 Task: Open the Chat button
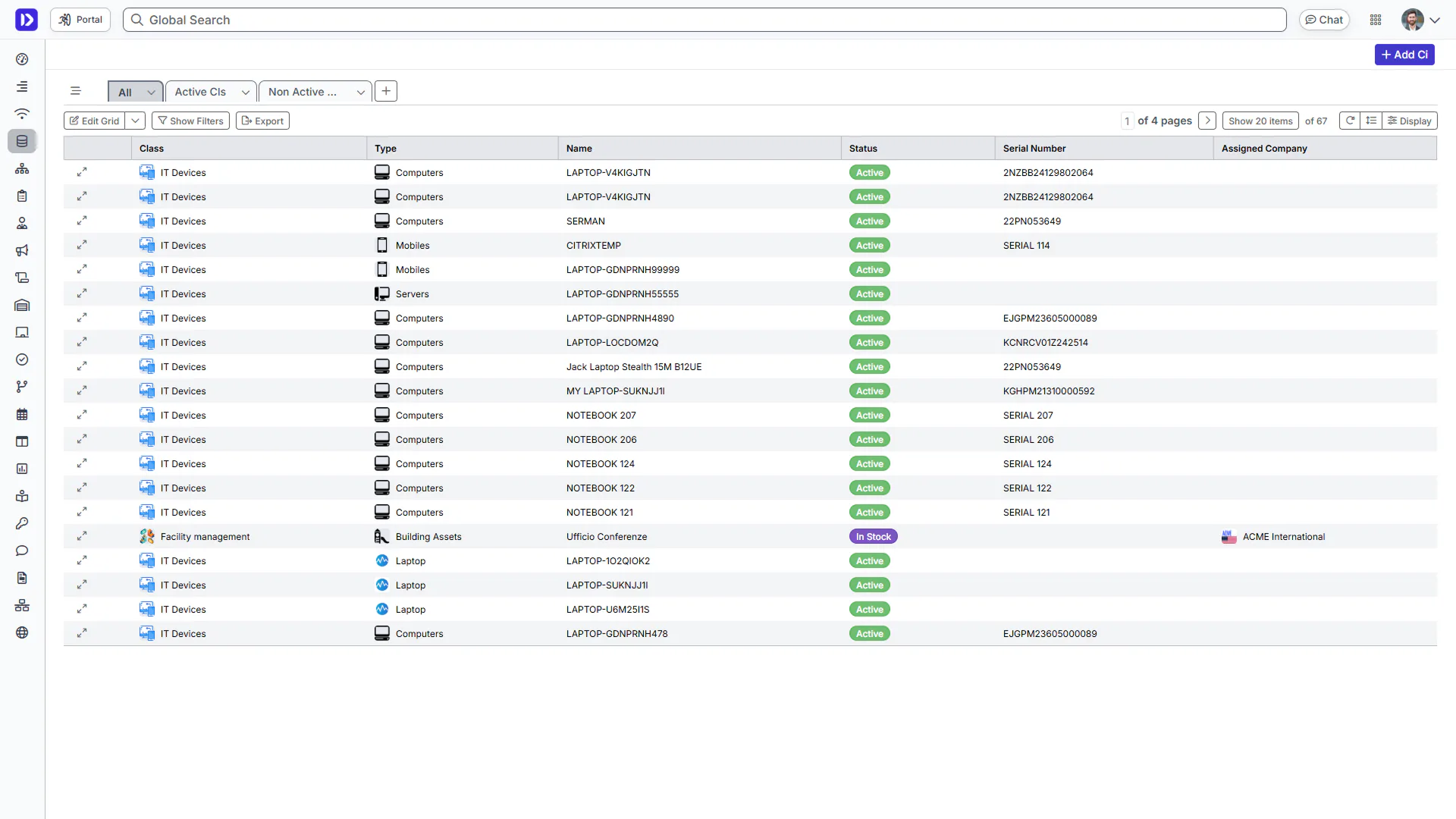tap(1324, 20)
